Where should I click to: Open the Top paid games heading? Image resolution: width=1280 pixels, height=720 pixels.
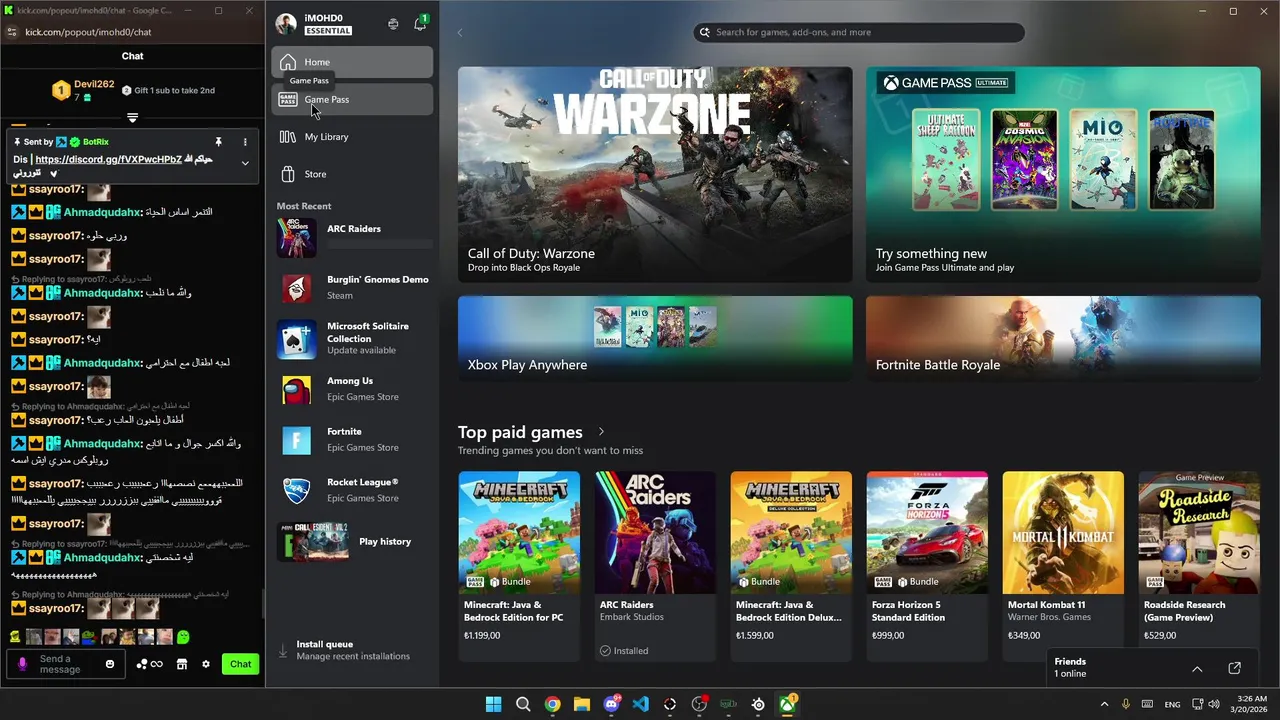tap(520, 432)
